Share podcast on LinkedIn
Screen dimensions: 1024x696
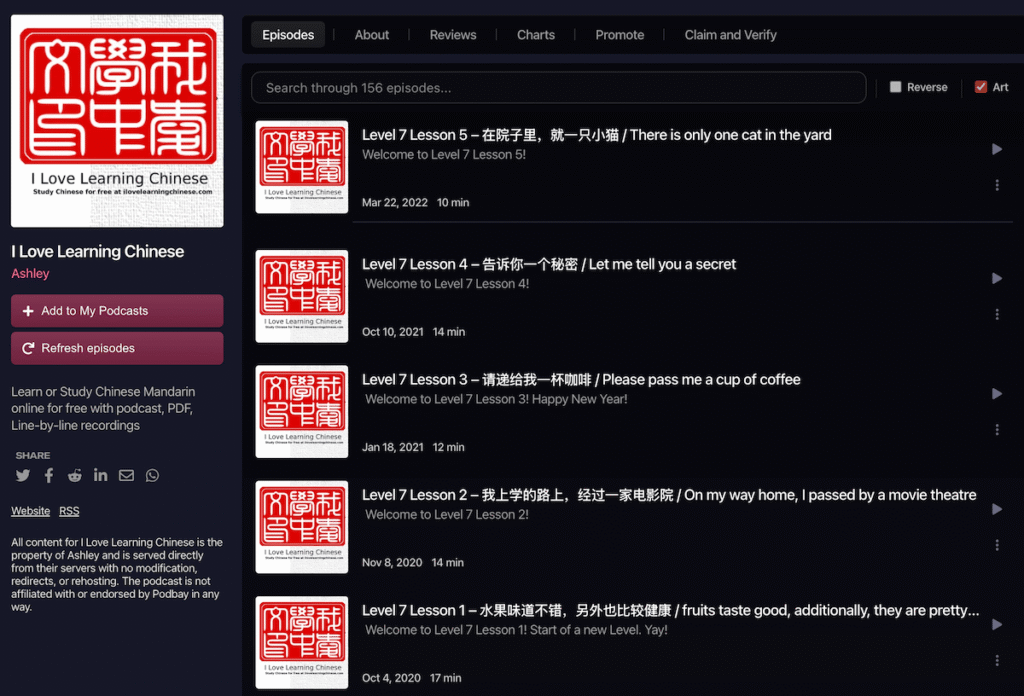101,475
